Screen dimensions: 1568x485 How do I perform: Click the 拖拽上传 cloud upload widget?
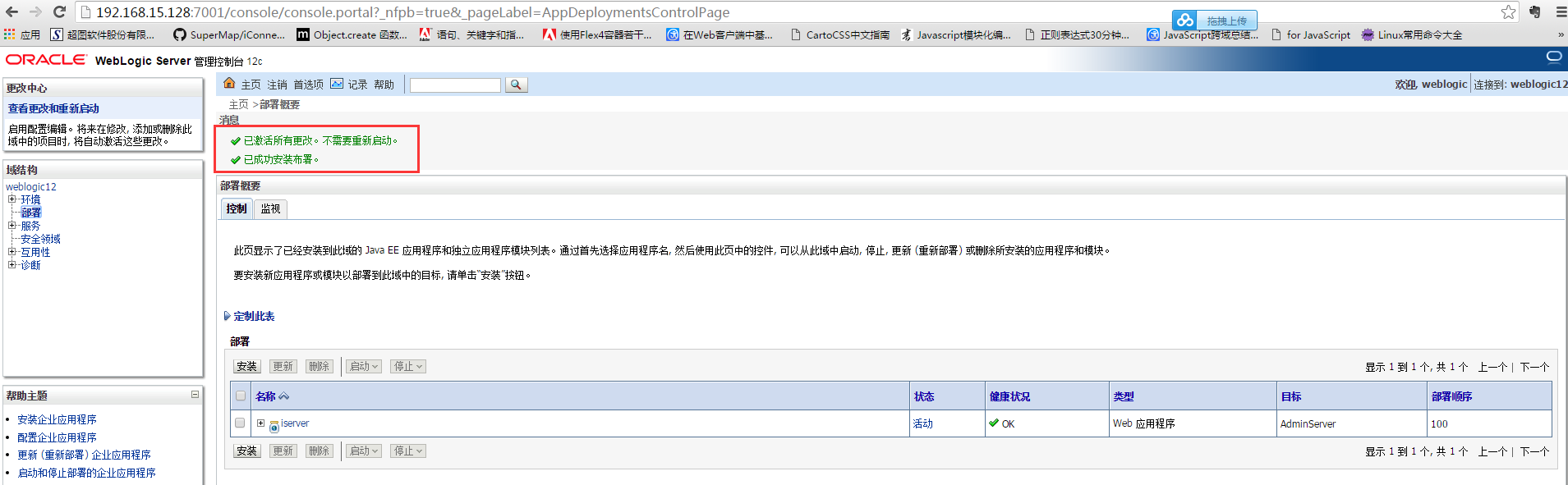point(1214,20)
